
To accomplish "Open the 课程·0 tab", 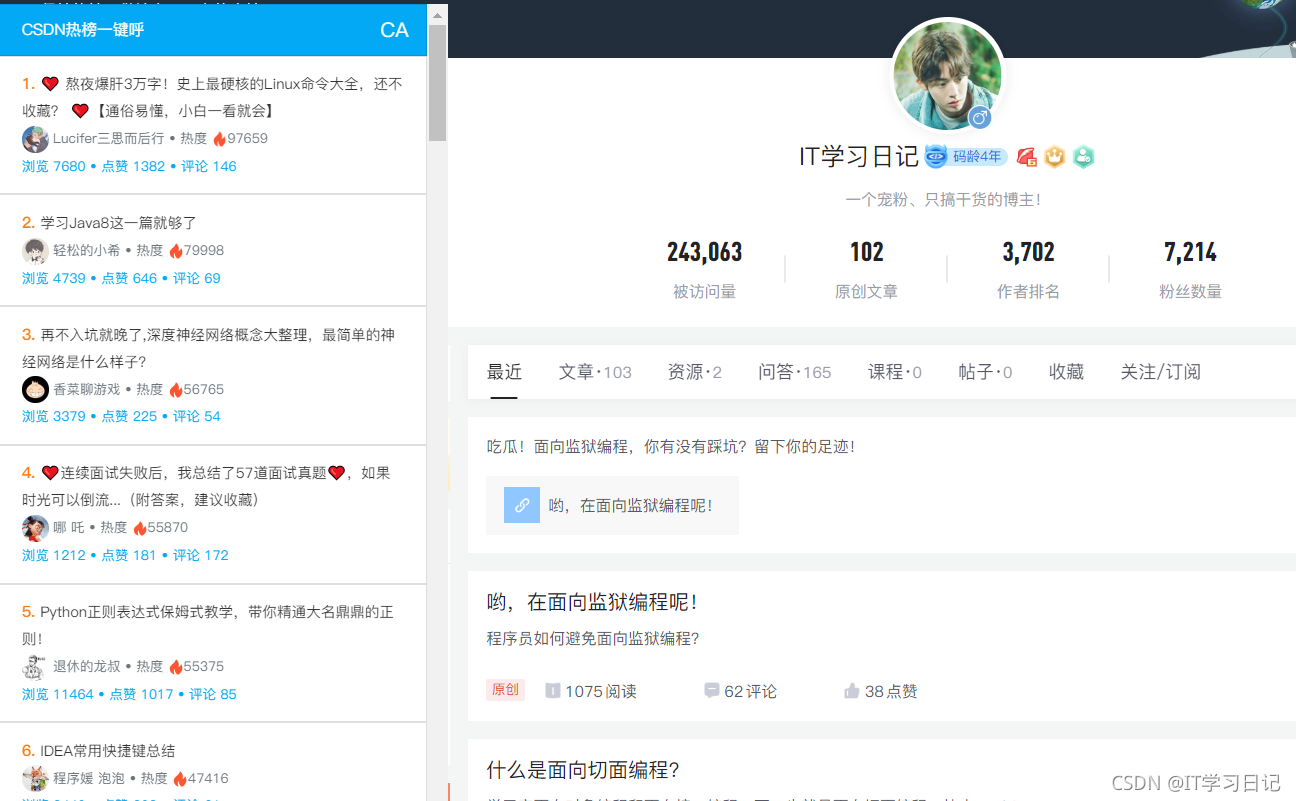I will click(x=895, y=372).
